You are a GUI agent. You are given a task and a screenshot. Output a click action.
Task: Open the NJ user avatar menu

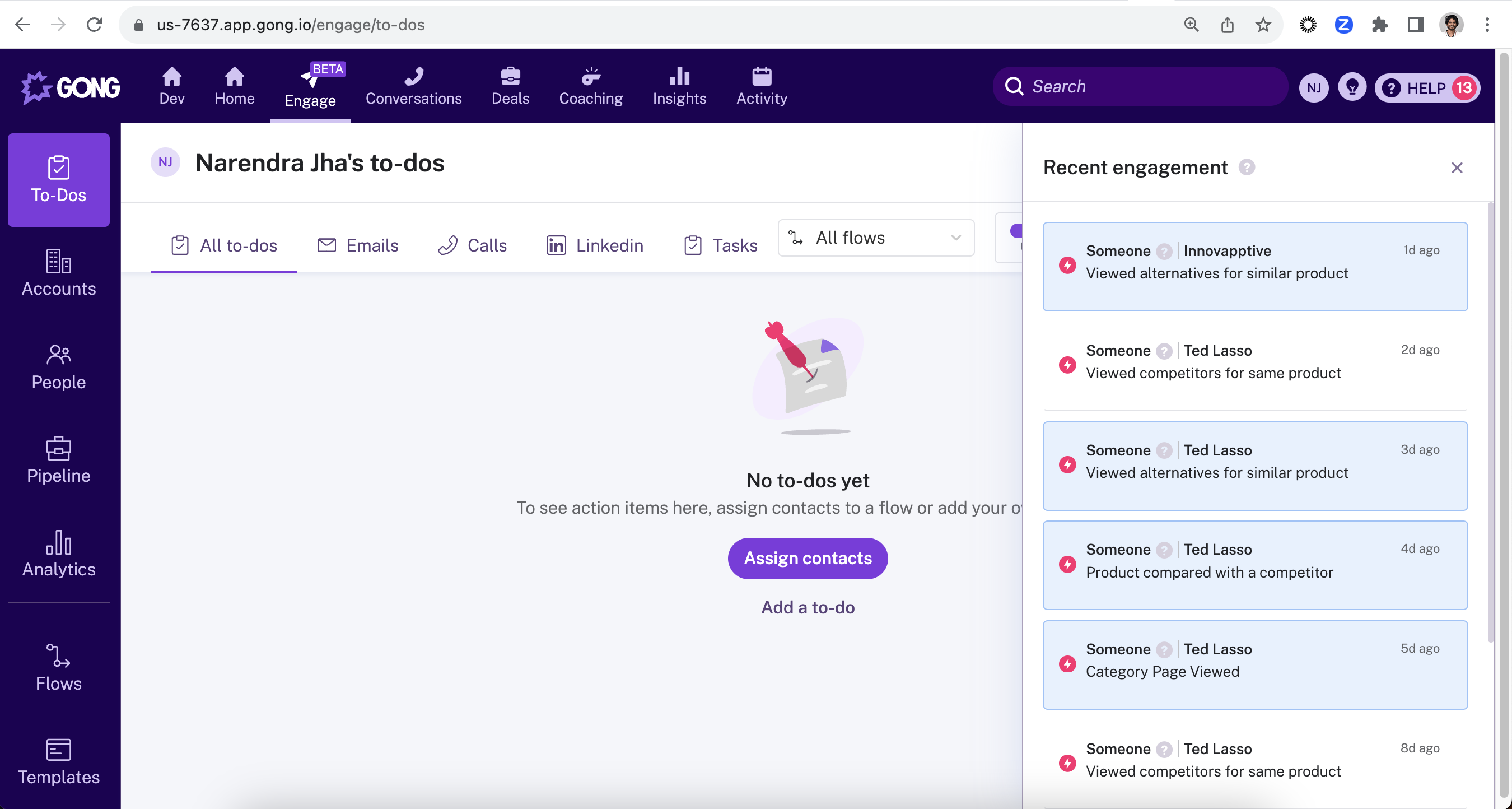pos(1314,87)
